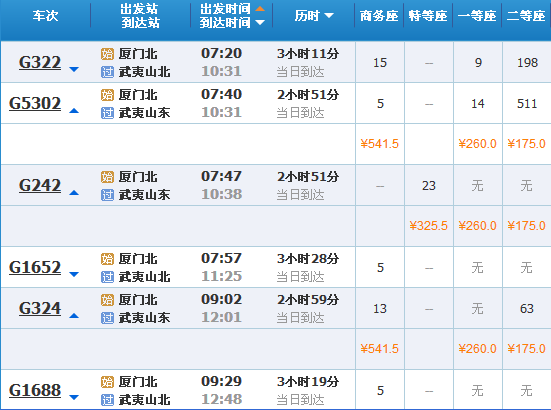This screenshot has width=551, height=410.
Task: Click the 始 icon in the G1688 row
Action: (107, 382)
